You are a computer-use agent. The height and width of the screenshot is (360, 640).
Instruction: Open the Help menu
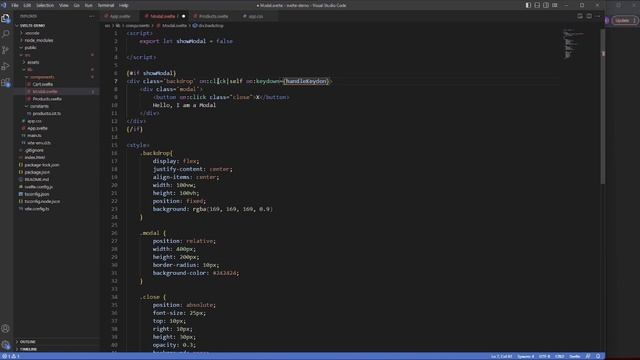coord(124,5)
